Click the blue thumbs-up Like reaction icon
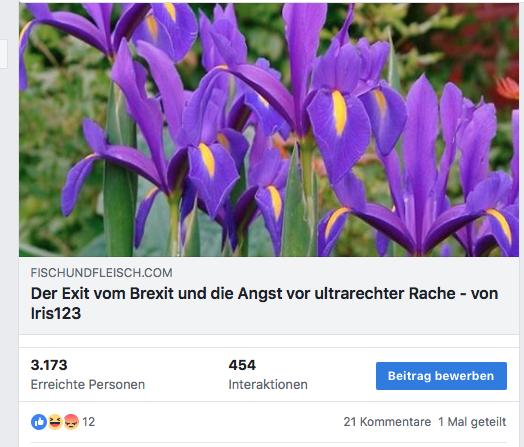 (39, 422)
